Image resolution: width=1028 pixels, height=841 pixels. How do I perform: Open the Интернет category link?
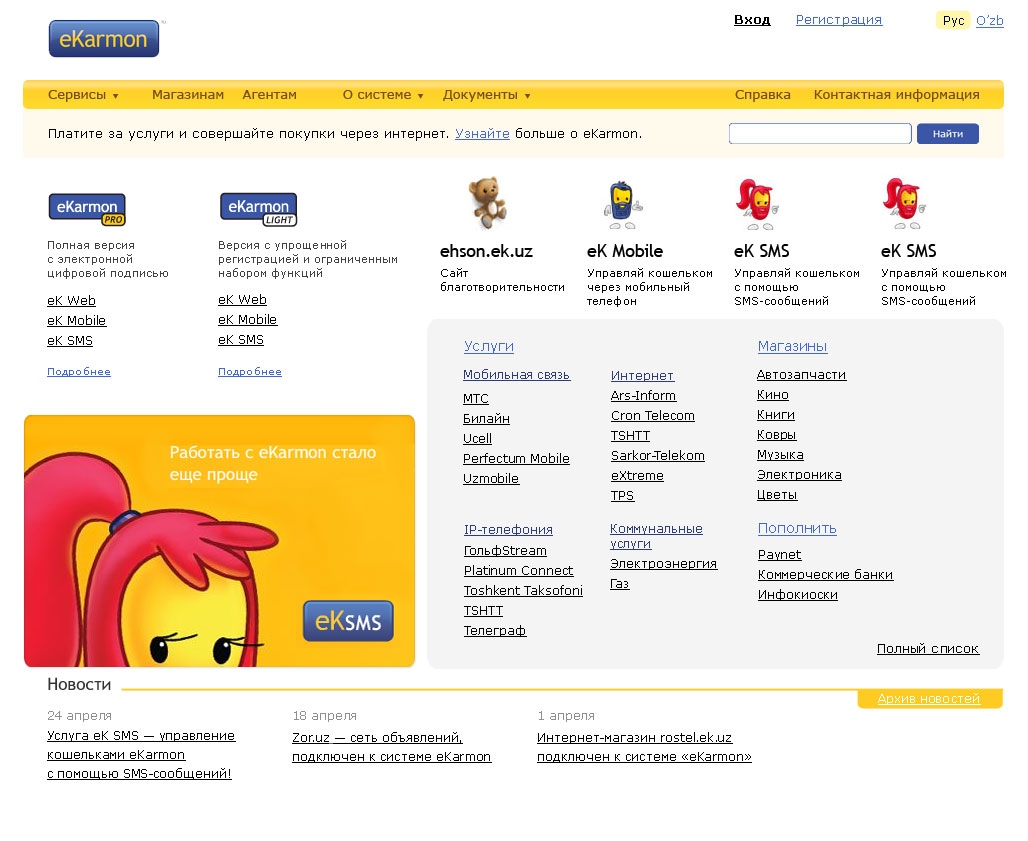click(642, 376)
